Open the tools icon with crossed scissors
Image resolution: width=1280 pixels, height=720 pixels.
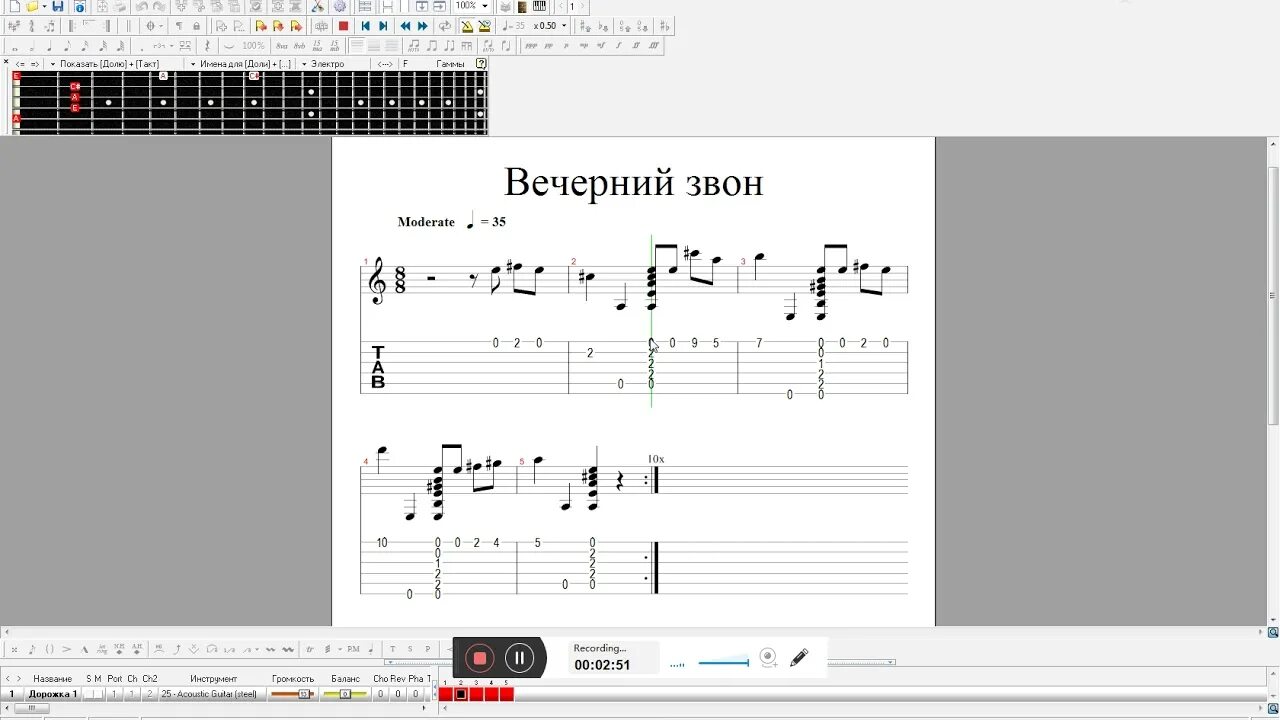[317, 6]
